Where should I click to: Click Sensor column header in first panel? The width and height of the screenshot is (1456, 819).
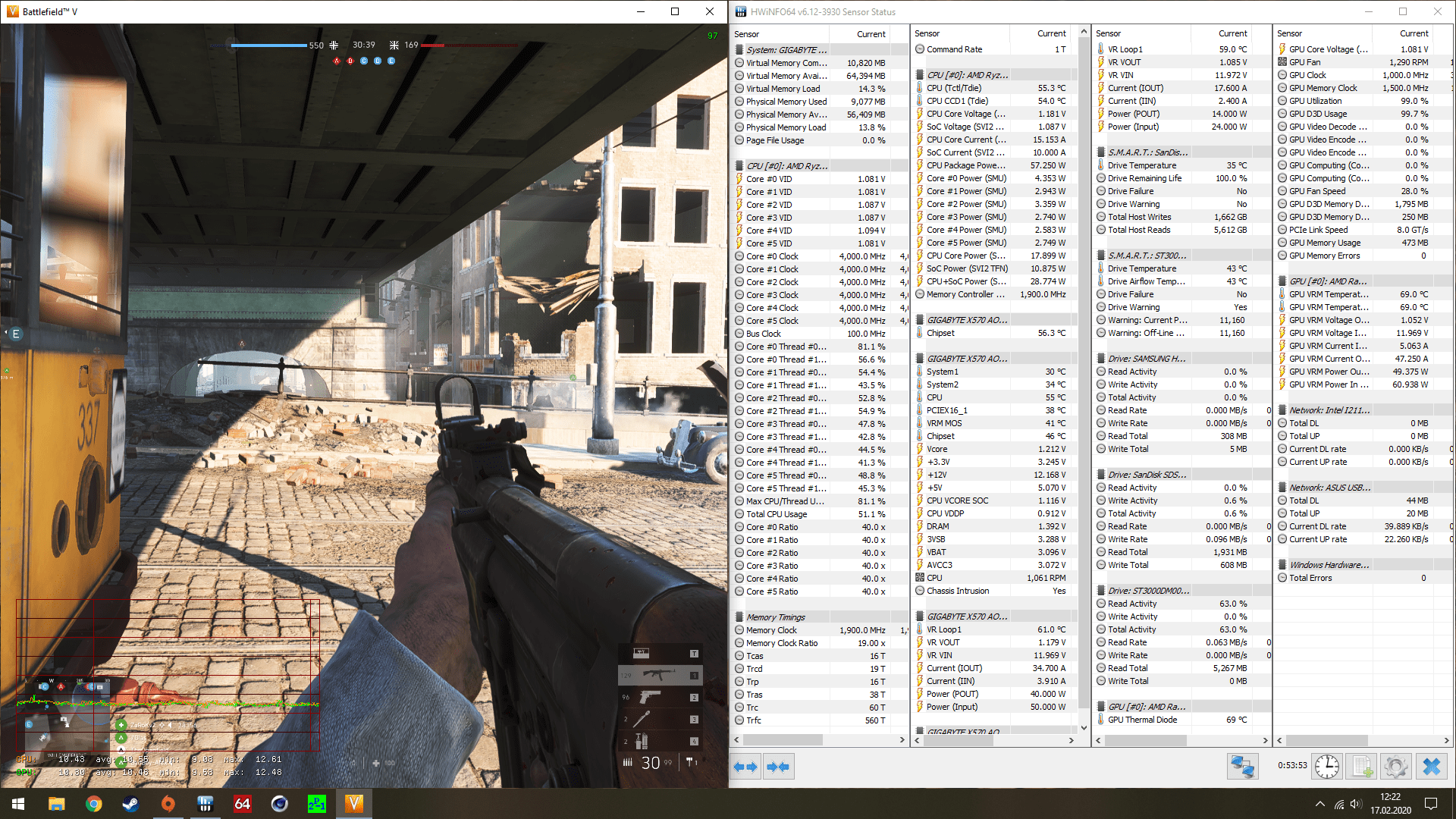point(779,34)
